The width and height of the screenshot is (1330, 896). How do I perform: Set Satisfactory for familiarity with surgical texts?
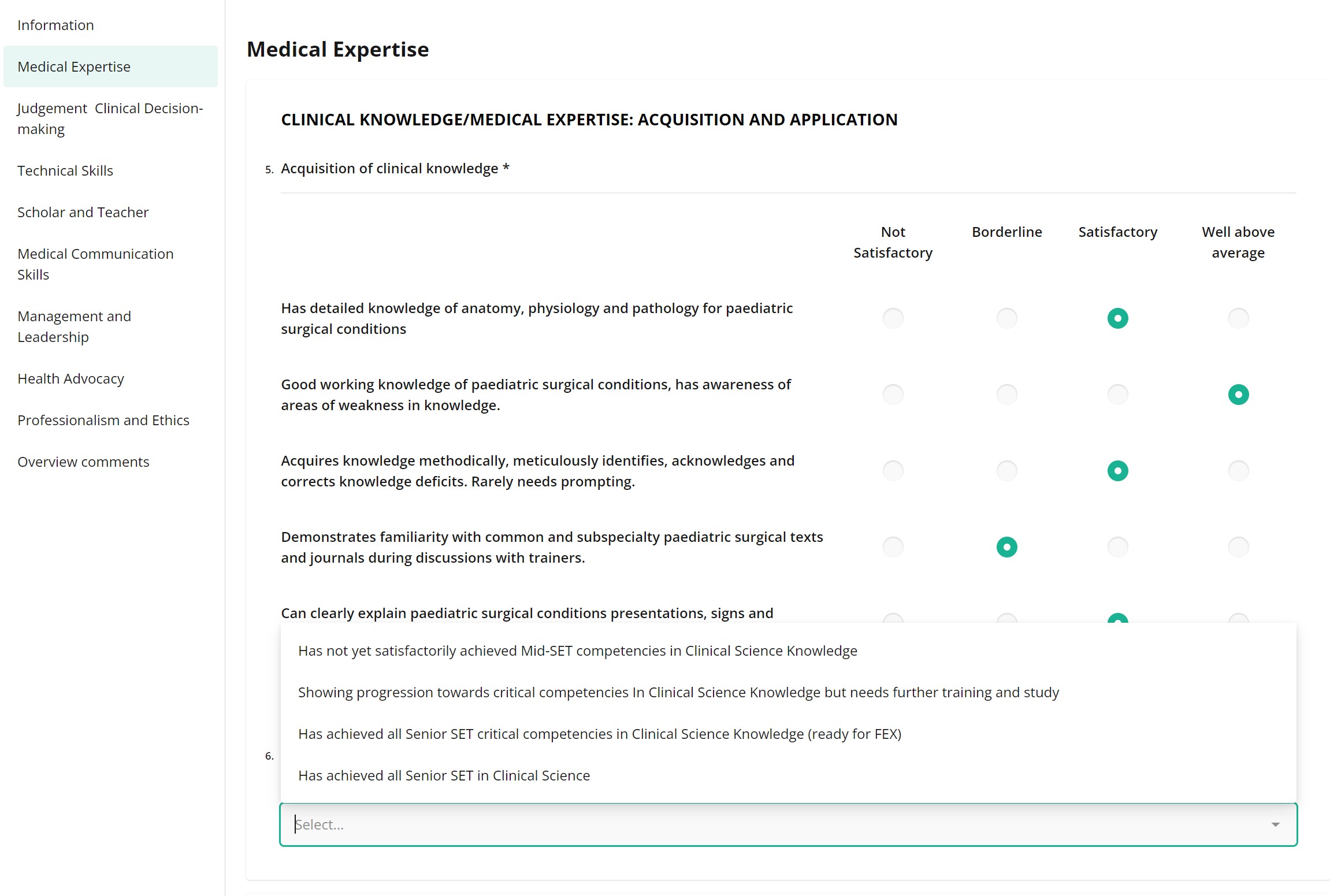click(1117, 547)
